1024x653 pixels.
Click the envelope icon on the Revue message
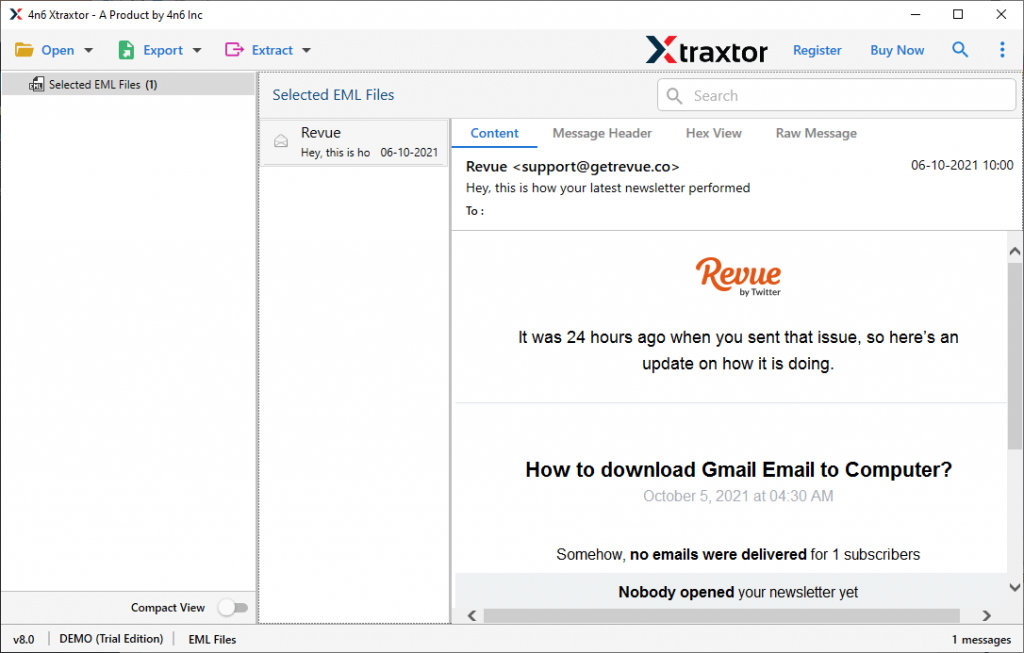click(283, 139)
